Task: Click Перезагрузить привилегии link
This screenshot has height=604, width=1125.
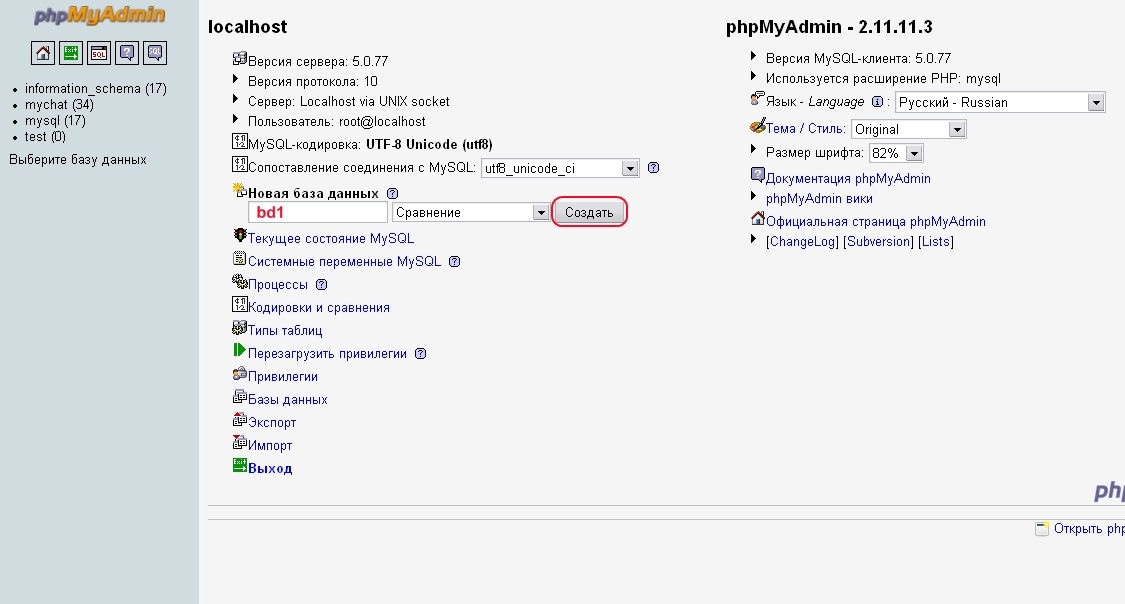Action: tap(327, 354)
